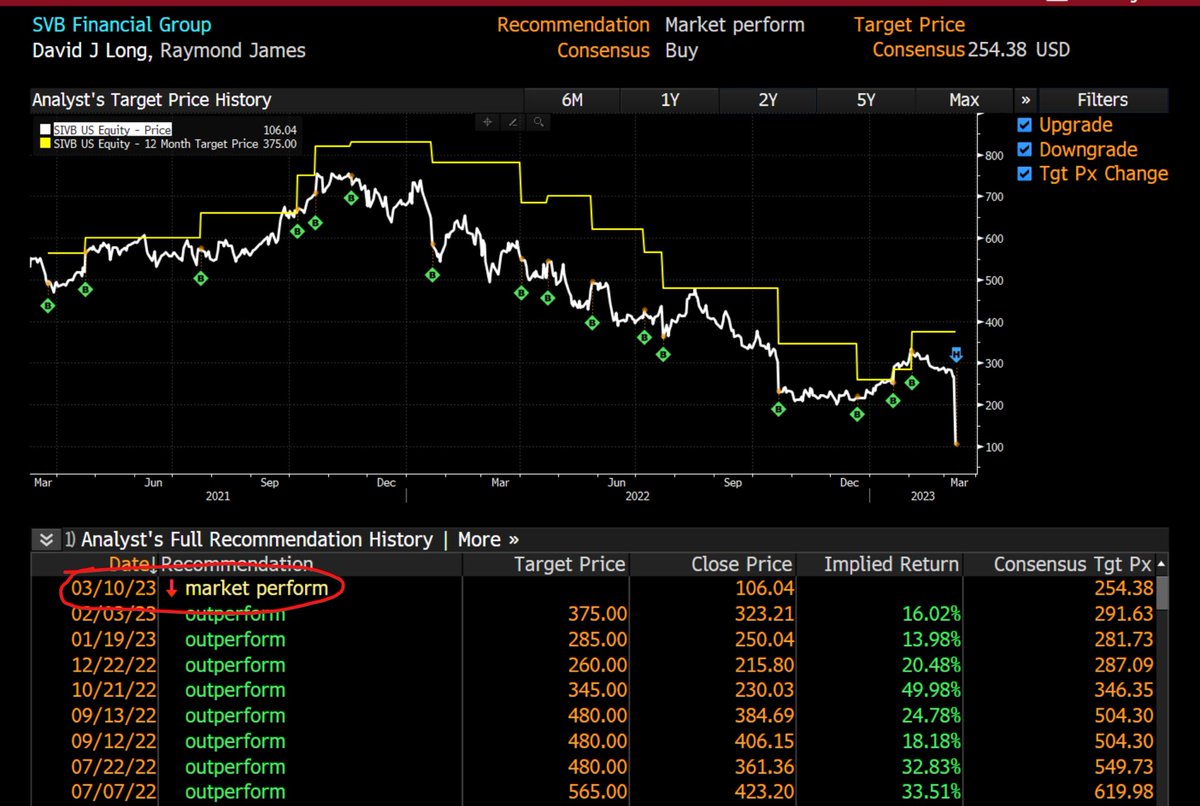Image resolution: width=1200 pixels, height=806 pixels.
Task: Sort by Consensus Tgt Px column header
Action: click(x=1073, y=565)
